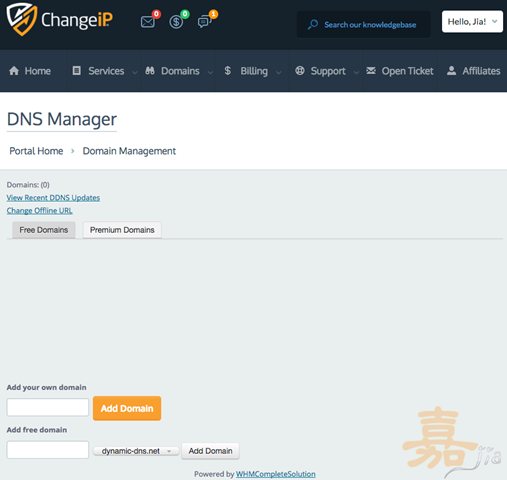Click the View Recent DDNS Updates link
This screenshot has width=507, height=480.
[53, 198]
